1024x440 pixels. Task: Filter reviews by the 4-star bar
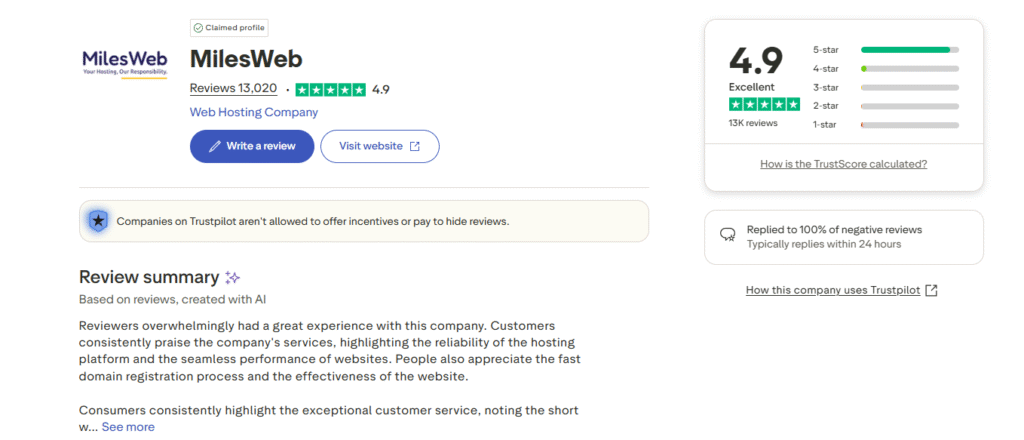[x=909, y=68]
